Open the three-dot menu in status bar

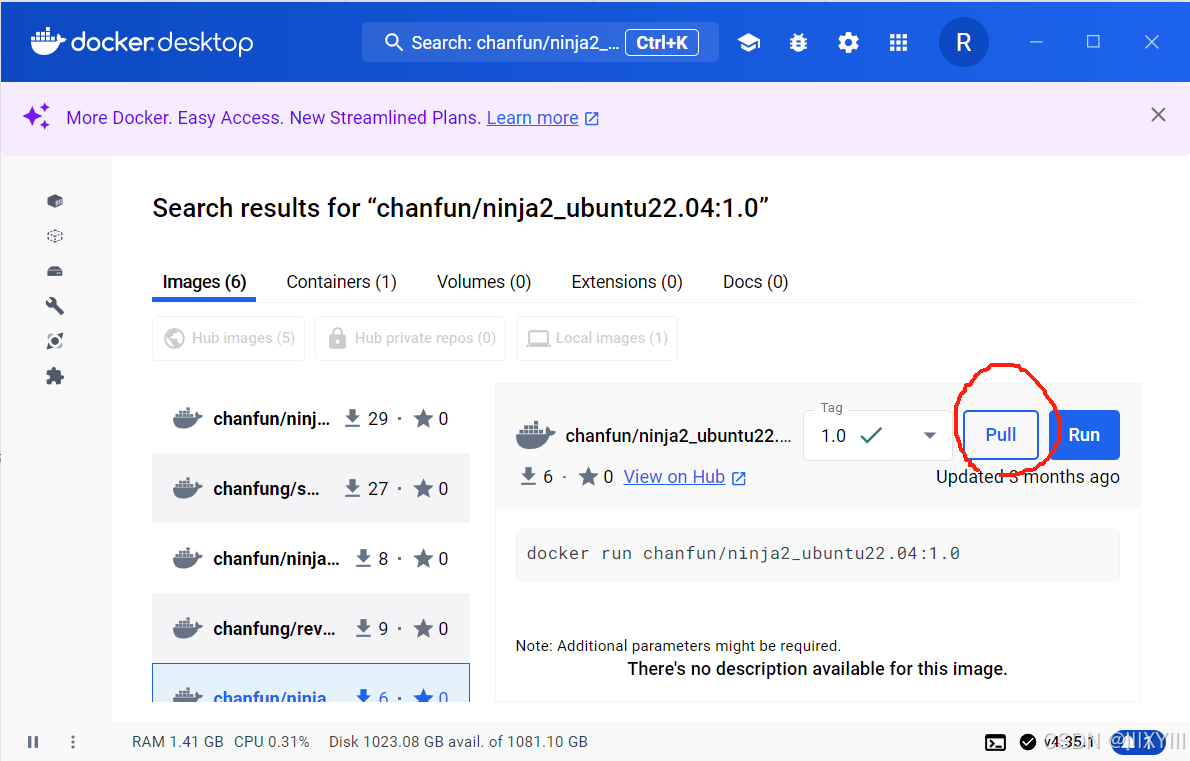pyautogui.click(x=72, y=742)
